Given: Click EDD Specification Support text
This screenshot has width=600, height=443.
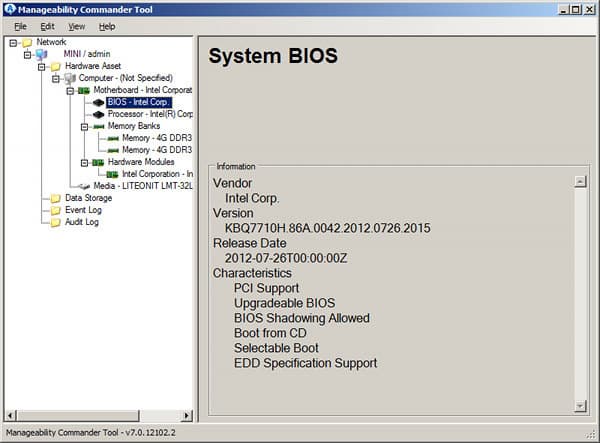Looking at the screenshot, I should 305,363.
